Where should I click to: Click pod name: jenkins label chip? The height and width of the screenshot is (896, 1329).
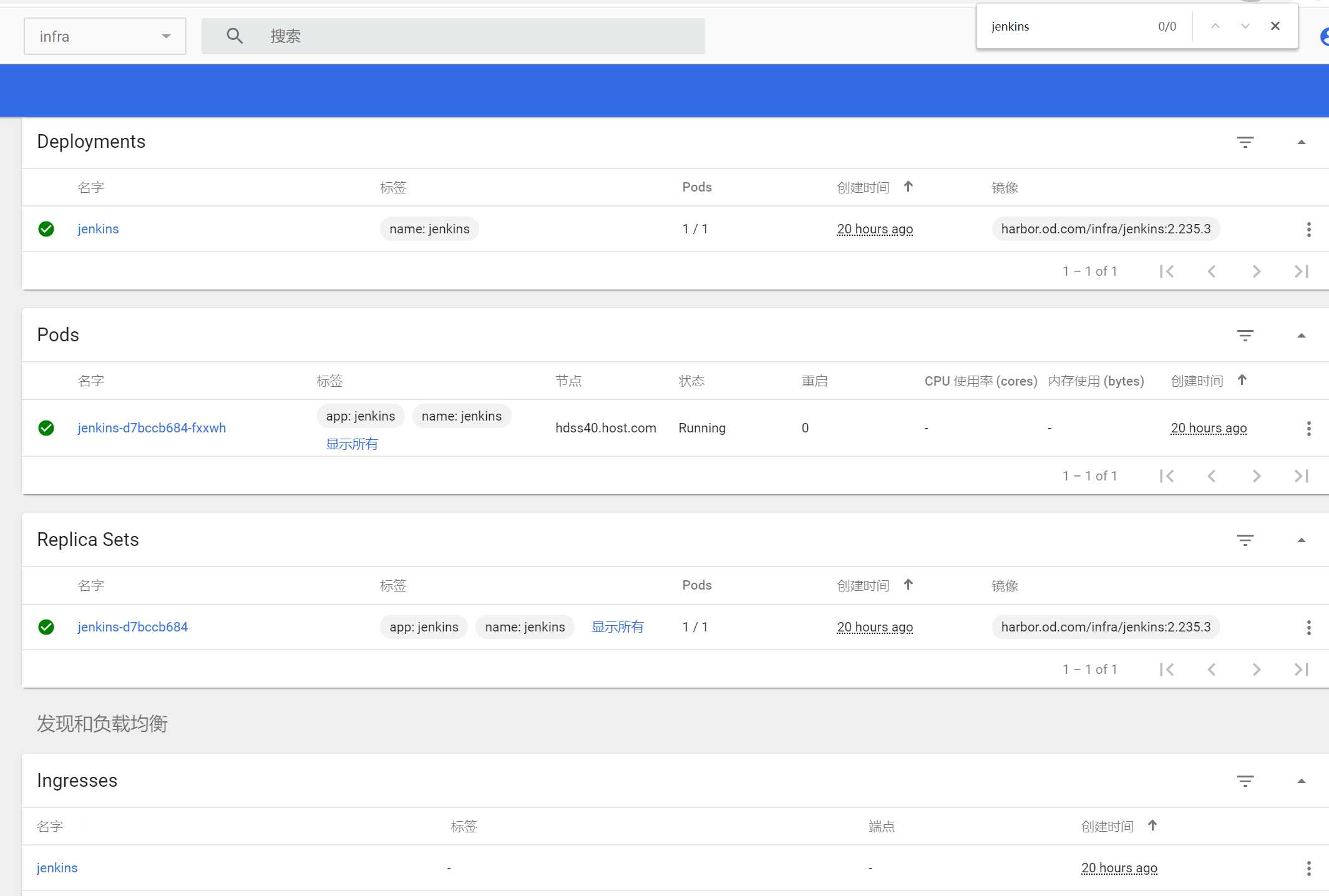point(462,416)
